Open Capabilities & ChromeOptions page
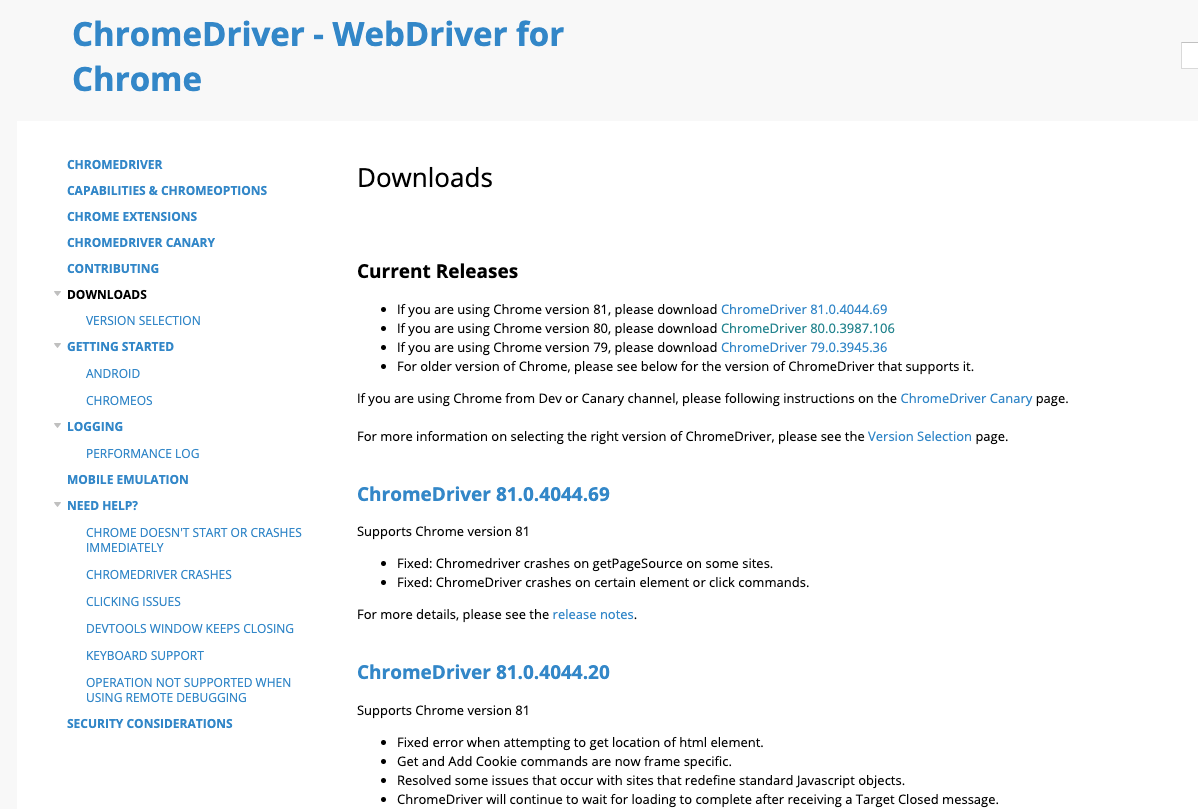The height and width of the screenshot is (809, 1198). pyautogui.click(x=167, y=190)
